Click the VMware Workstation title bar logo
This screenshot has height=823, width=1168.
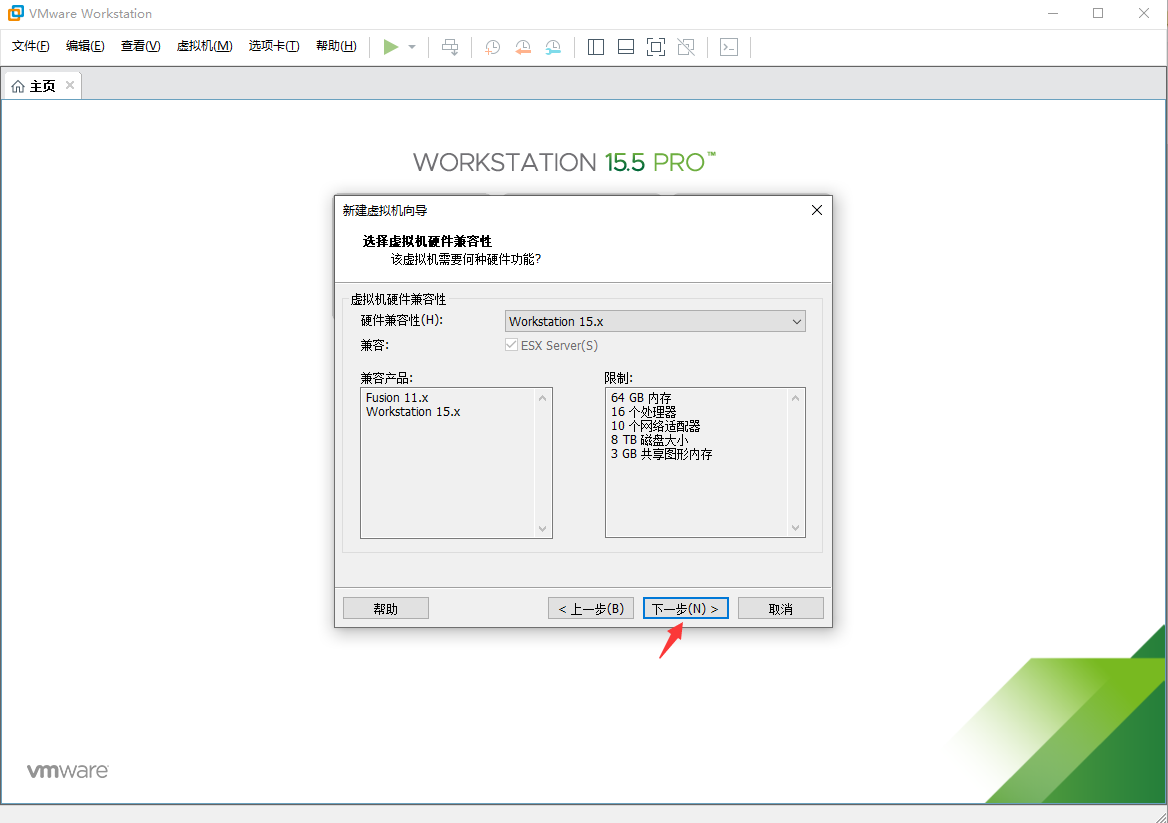pos(15,13)
